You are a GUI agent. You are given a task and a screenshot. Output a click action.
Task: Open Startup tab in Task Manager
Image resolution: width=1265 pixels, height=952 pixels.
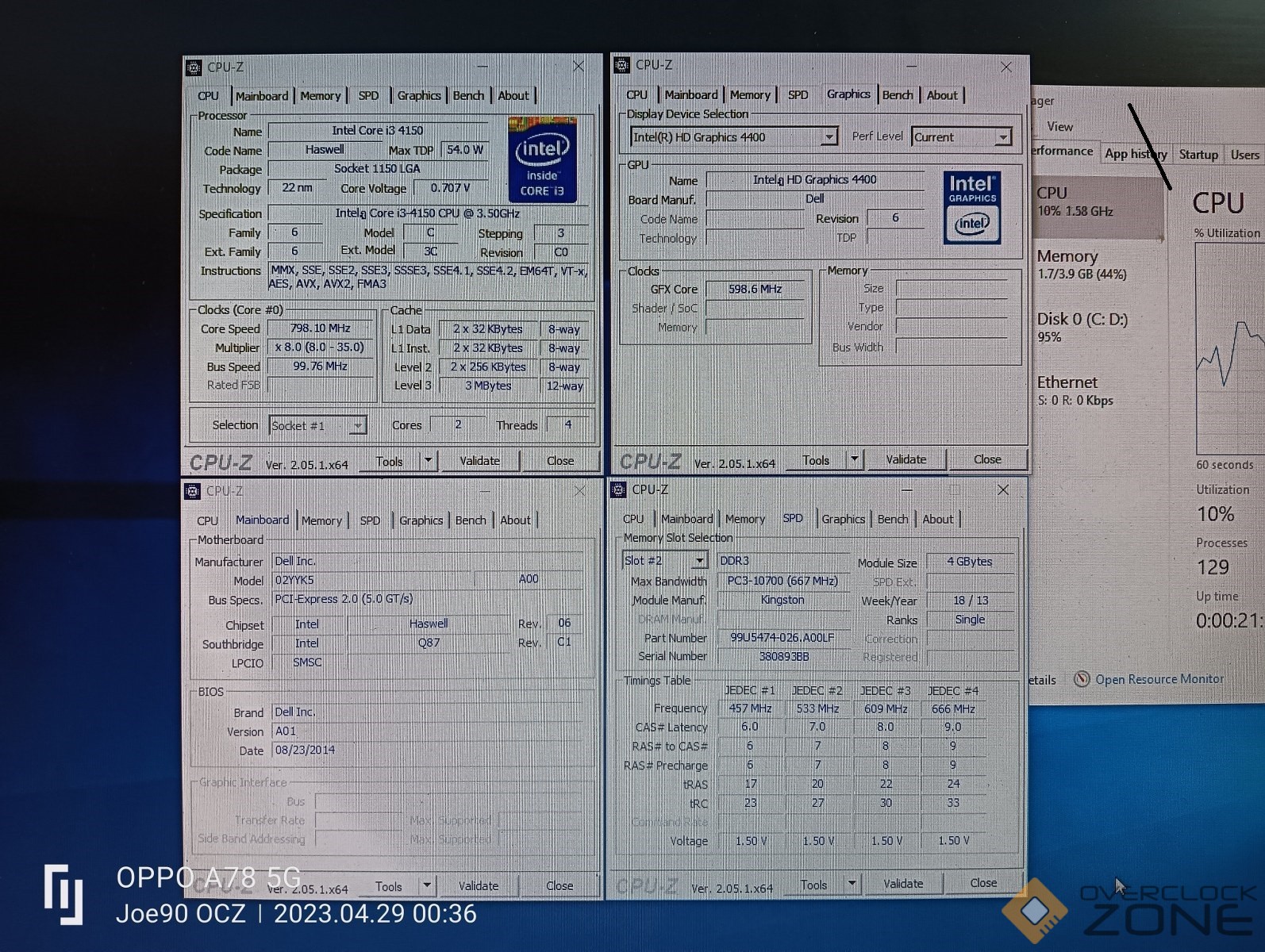(x=1198, y=155)
